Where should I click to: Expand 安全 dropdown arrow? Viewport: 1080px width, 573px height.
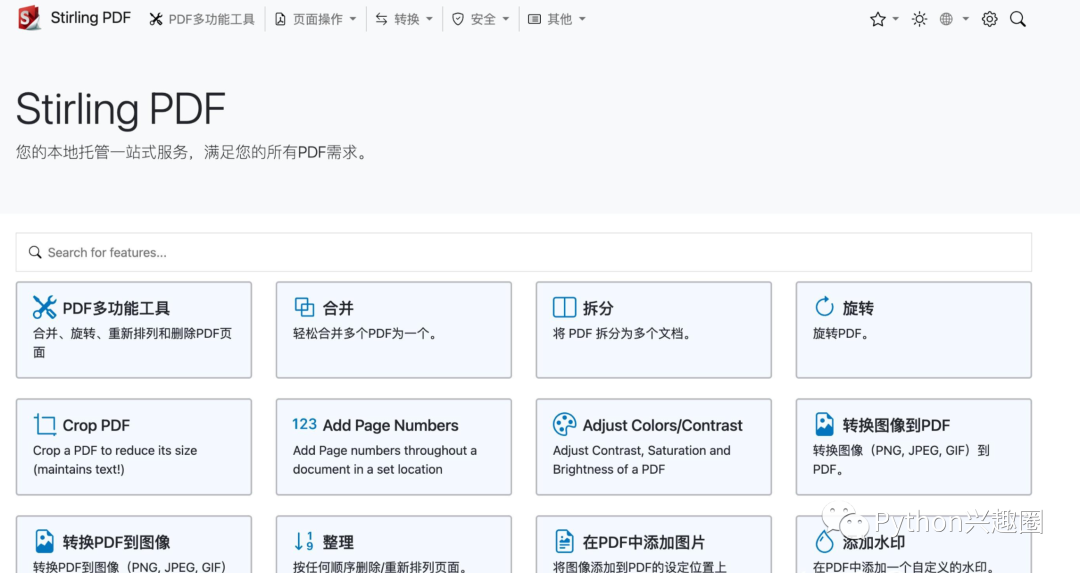click(506, 19)
